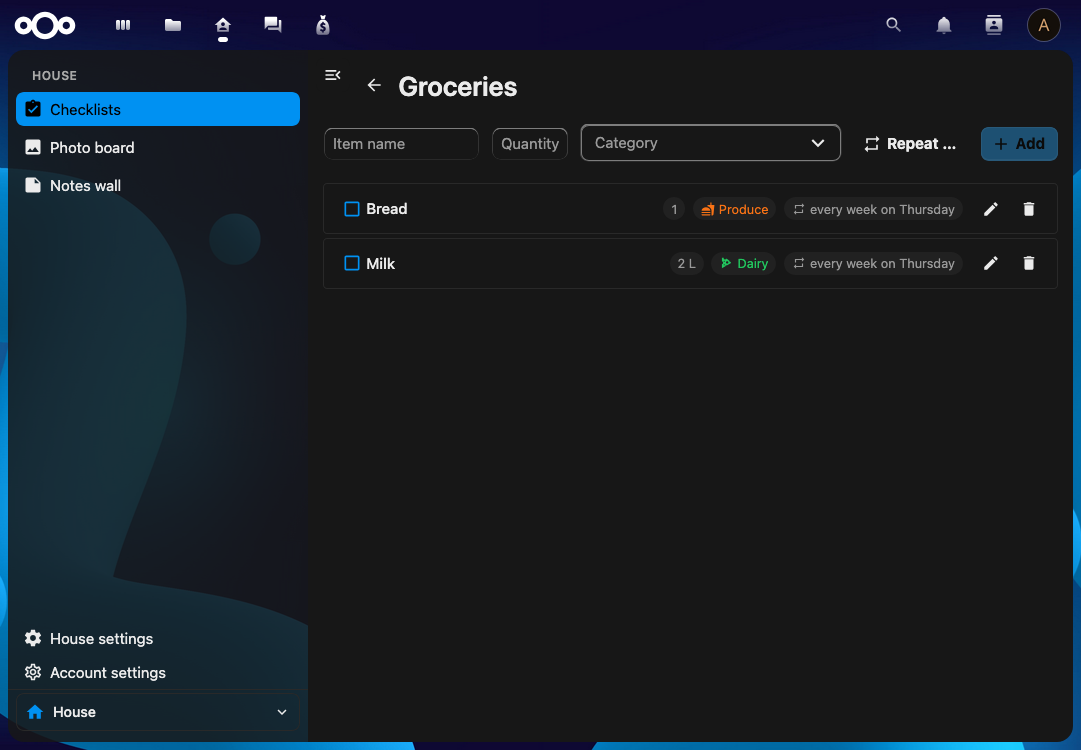Delete the Milk item using the trash icon

pos(1029,263)
